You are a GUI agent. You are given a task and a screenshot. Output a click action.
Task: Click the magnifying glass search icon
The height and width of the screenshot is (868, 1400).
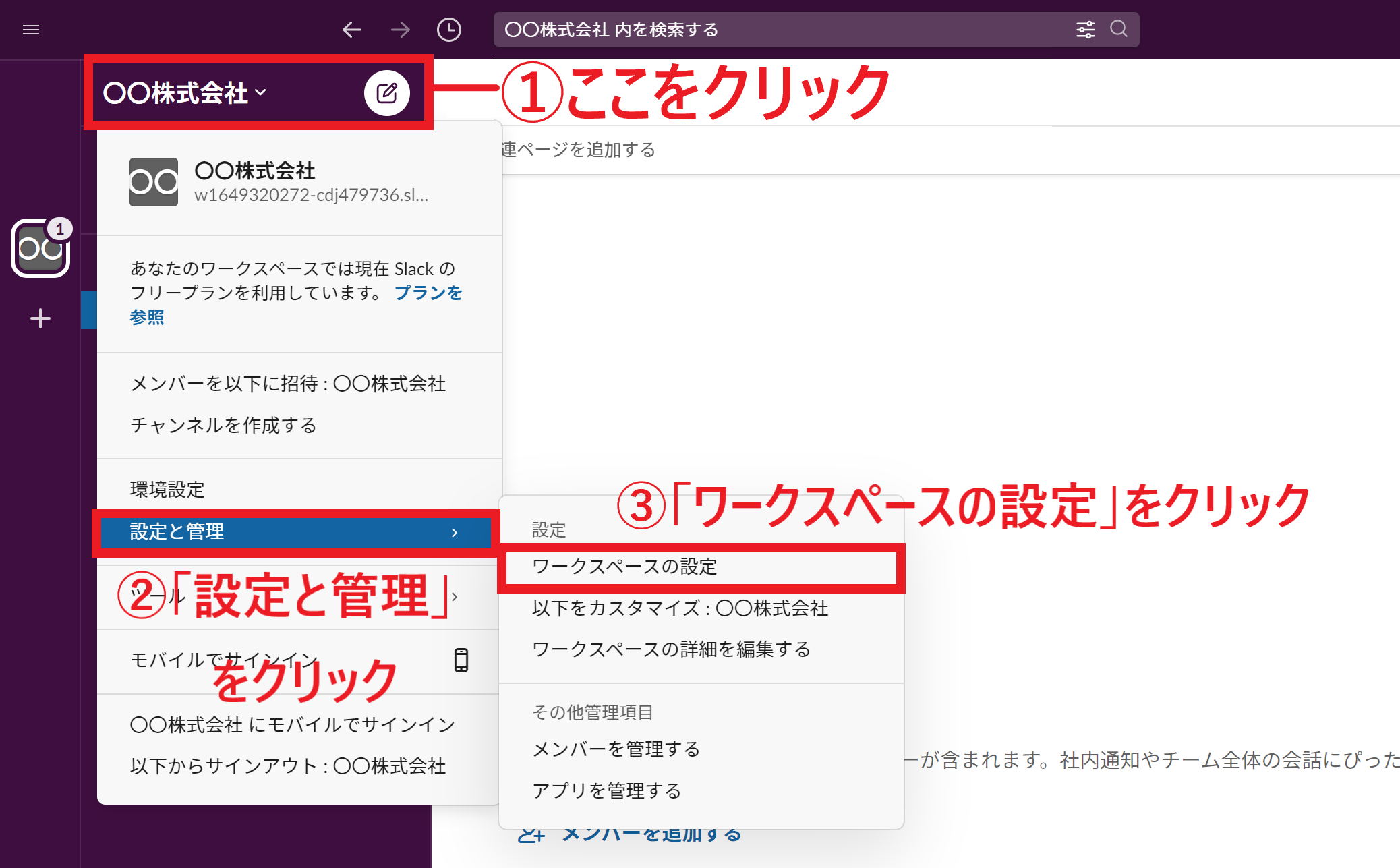click(x=1118, y=29)
